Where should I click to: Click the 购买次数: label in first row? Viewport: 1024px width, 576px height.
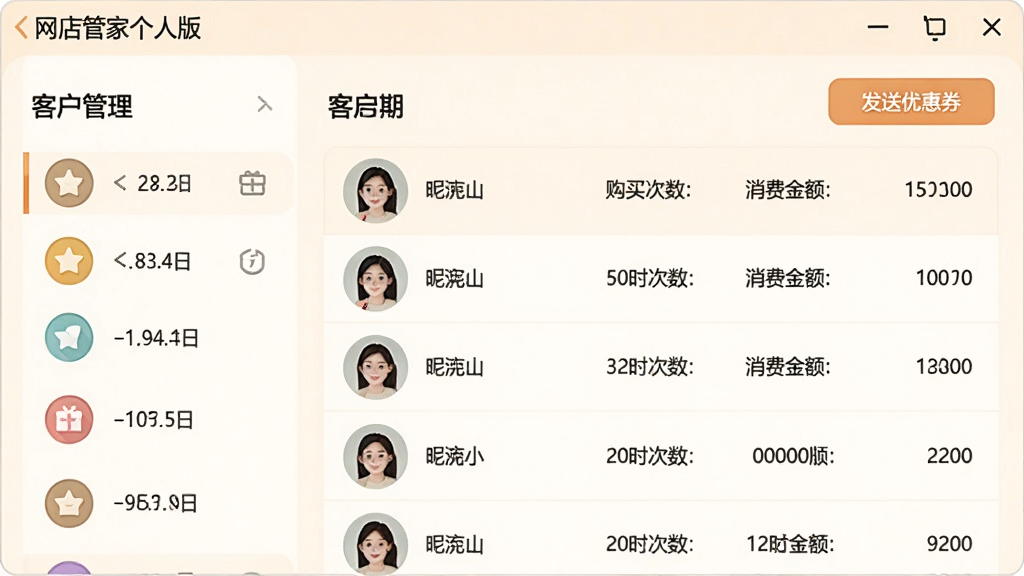point(648,190)
